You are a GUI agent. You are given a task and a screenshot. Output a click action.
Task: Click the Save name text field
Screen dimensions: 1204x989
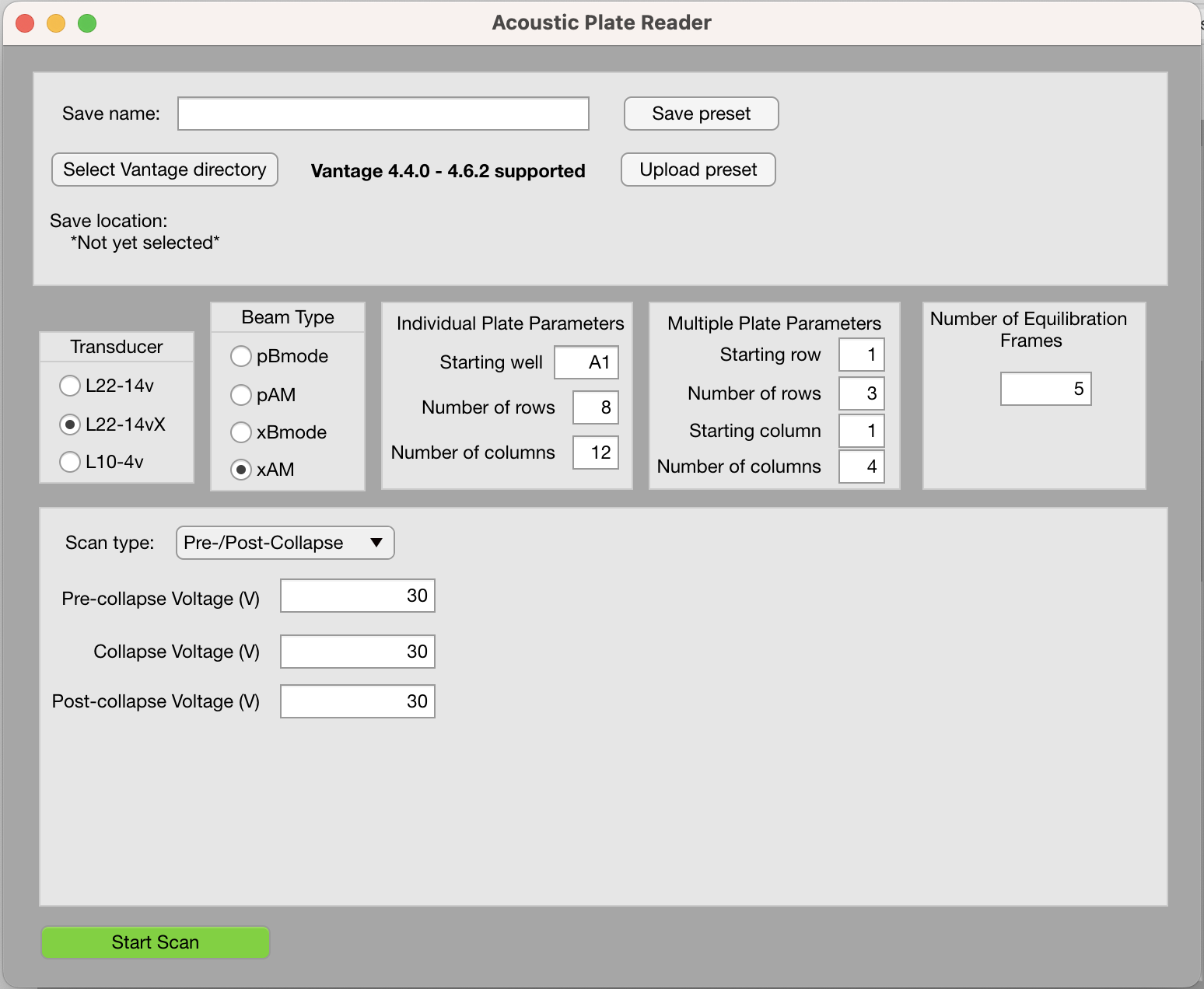click(383, 114)
